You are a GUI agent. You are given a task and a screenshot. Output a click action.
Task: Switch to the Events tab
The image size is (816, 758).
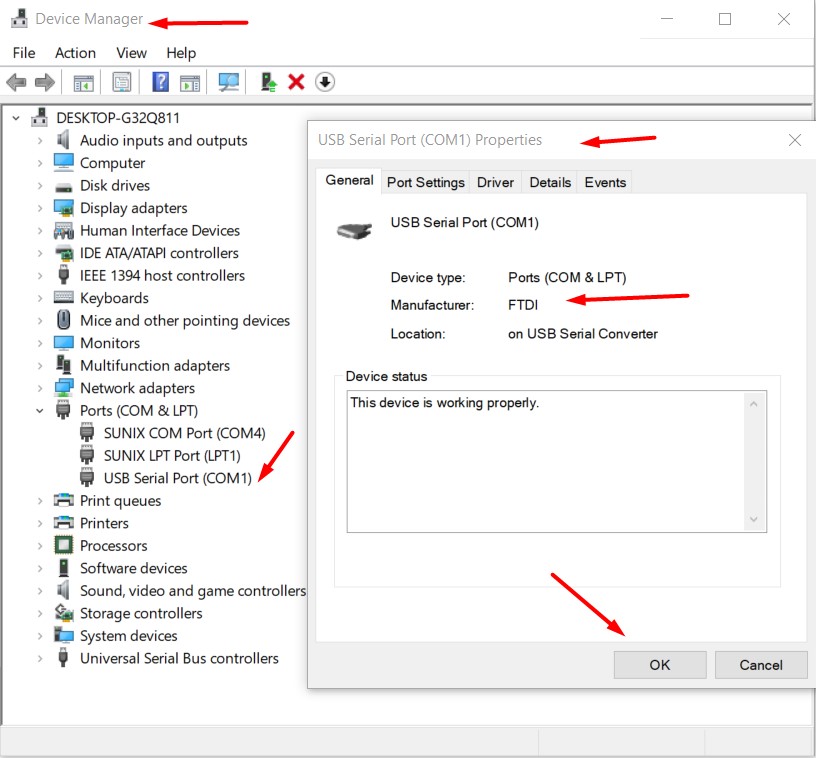point(605,183)
